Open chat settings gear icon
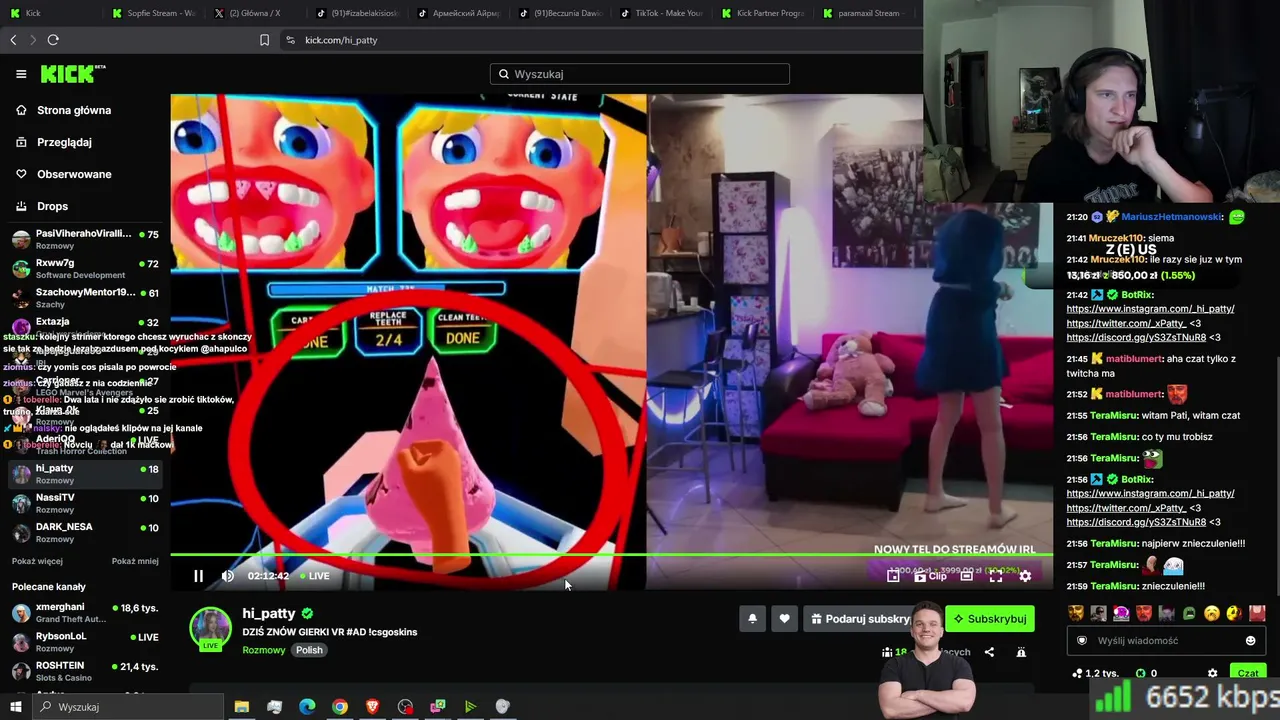1280x720 pixels. pyautogui.click(x=1213, y=674)
